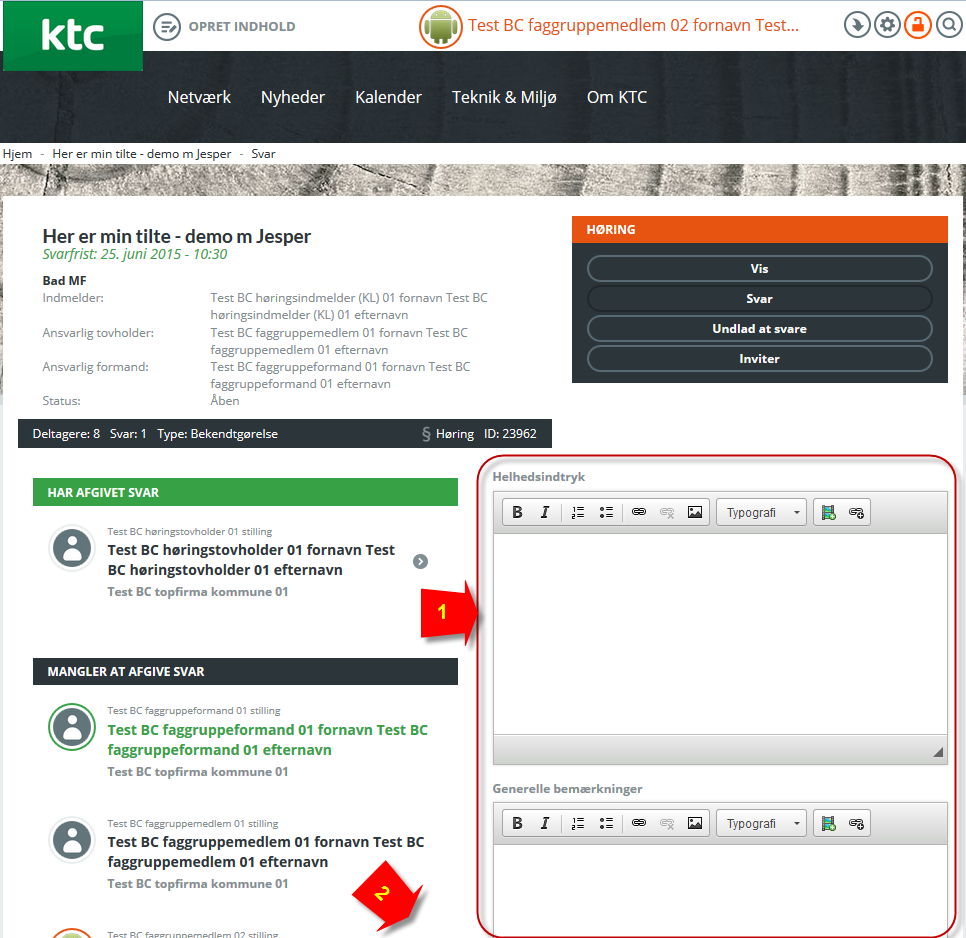Toggle bold in Generelle bemærkninger editor
The image size is (966, 938).
click(518, 823)
